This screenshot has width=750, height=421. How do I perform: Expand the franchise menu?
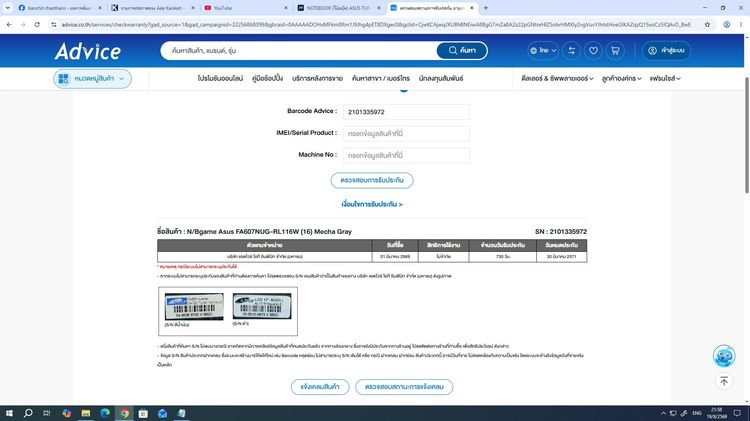pos(665,78)
